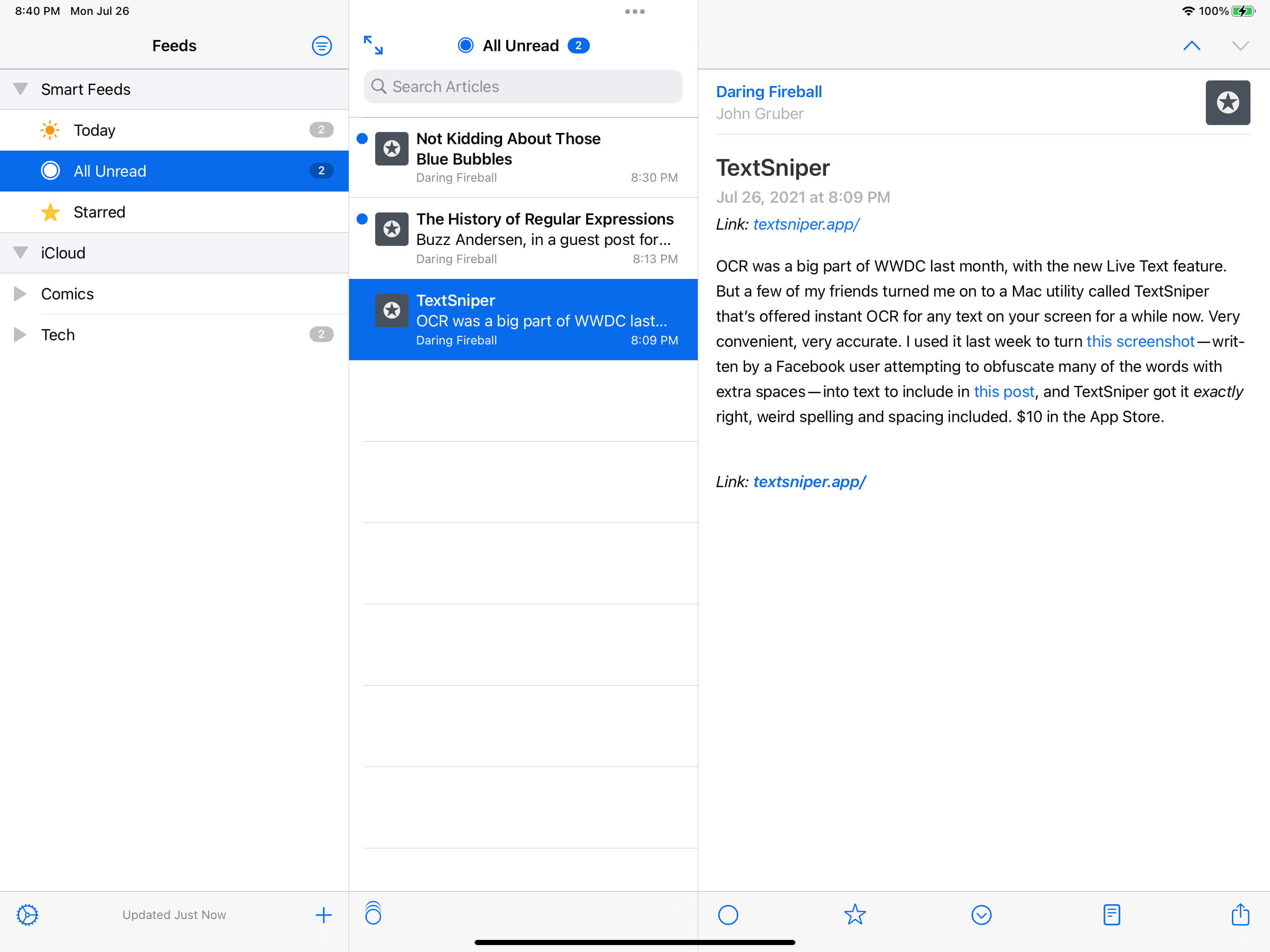This screenshot has width=1270, height=952.
Task: Click unread dot on Blue Bubbles article
Action: [362, 139]
